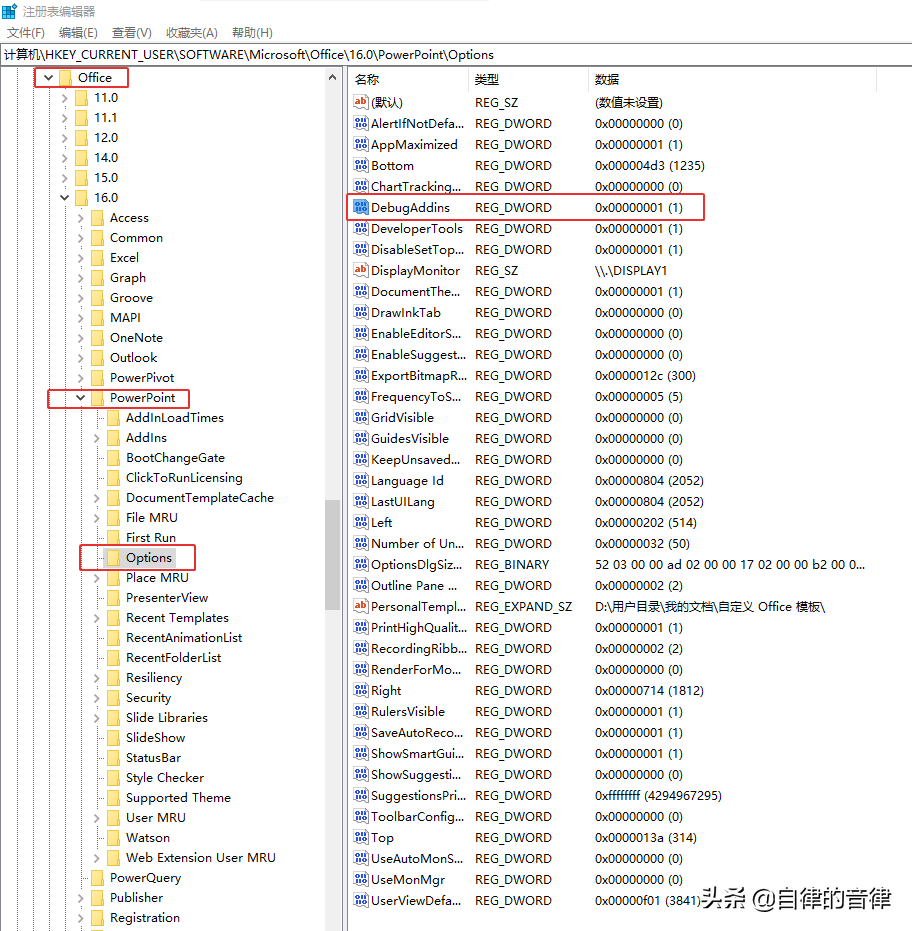Click the Language Id value icon
This screenshot has height=931, width=912.
coord(360,480)
